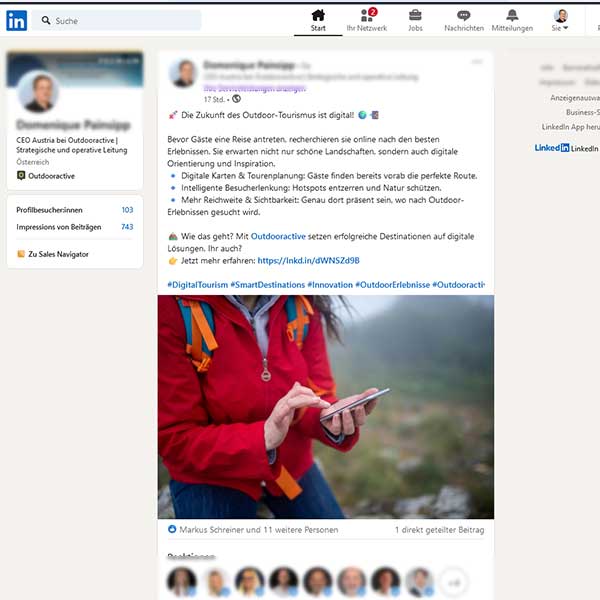Open LinkedIn App herunterladen link
Screen dimensions: 600x600
coord(571,127)
